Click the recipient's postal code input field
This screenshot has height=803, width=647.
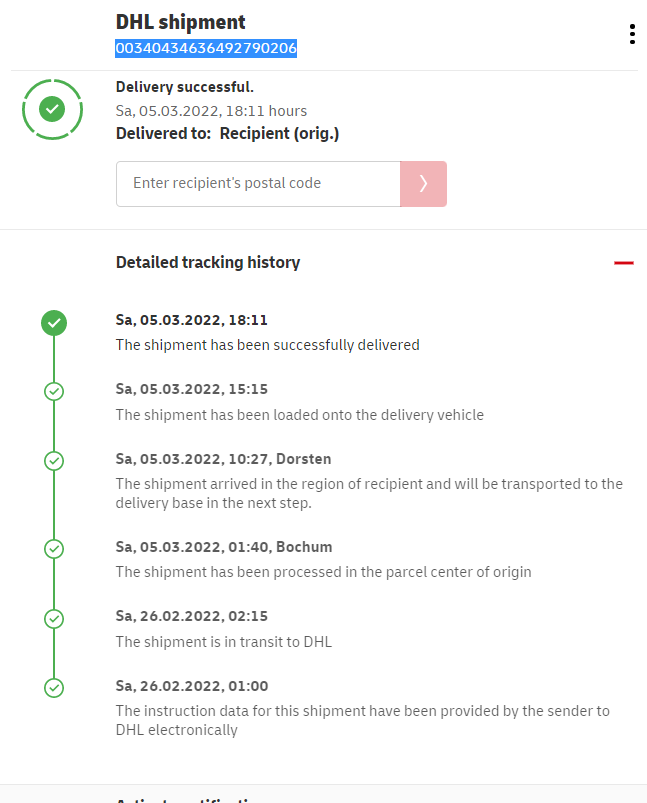click(258, 184)
